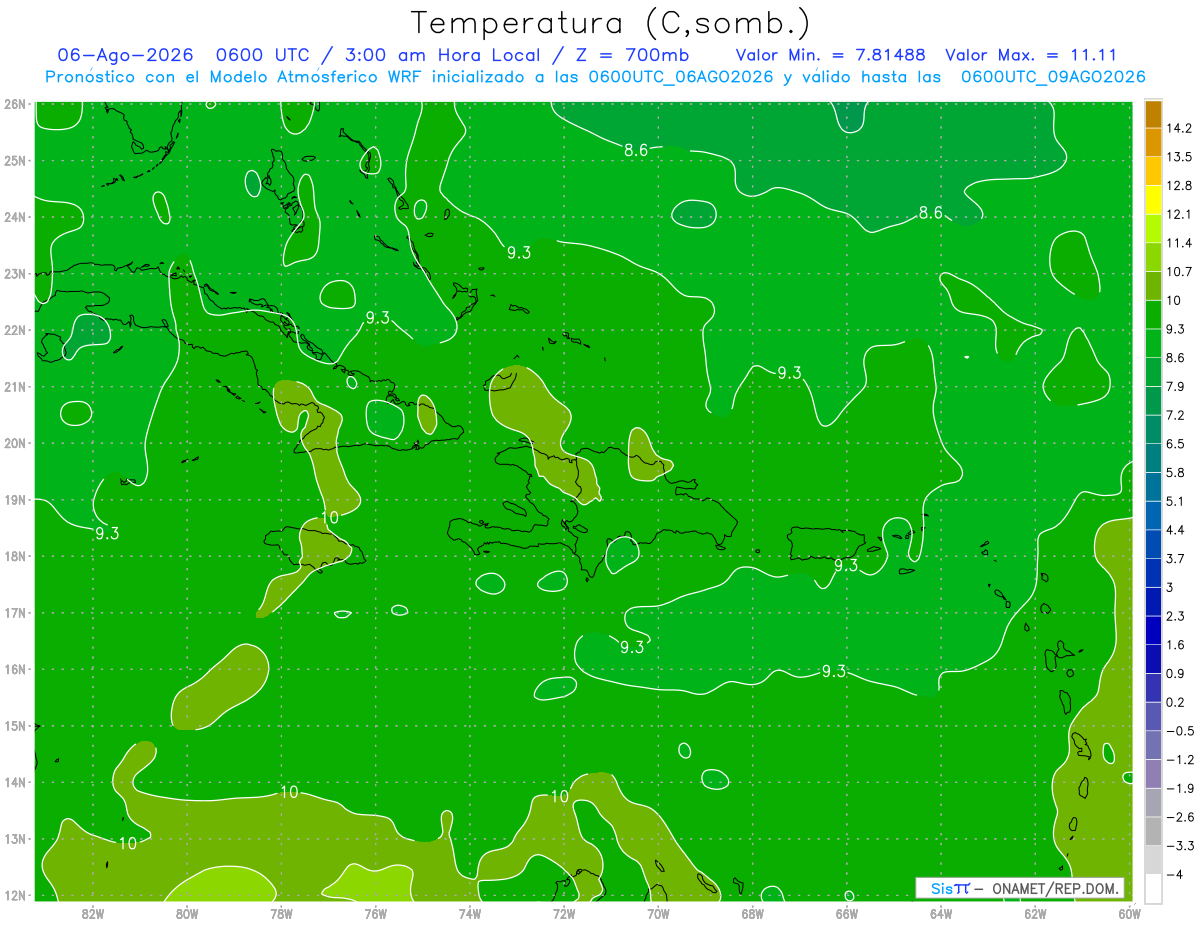This screenshot has height=927, width=1200.
Task: Click the 80W longitude label
Action: click(187, 913)
